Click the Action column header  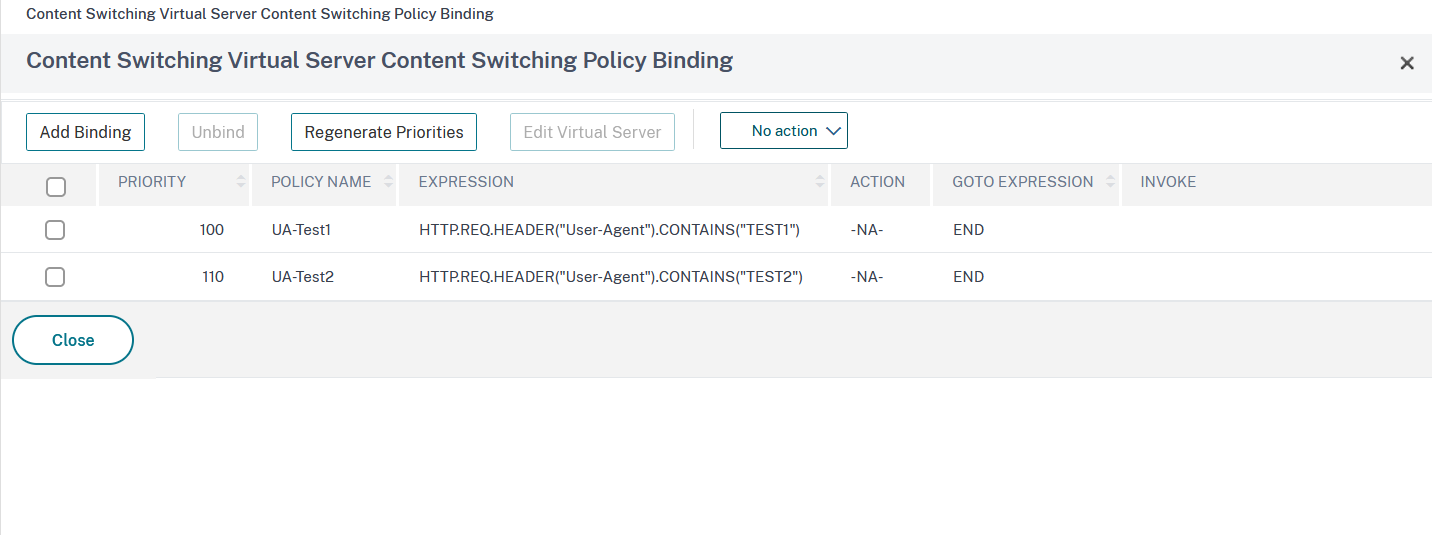pyautogui.click(x=877, y=182)
